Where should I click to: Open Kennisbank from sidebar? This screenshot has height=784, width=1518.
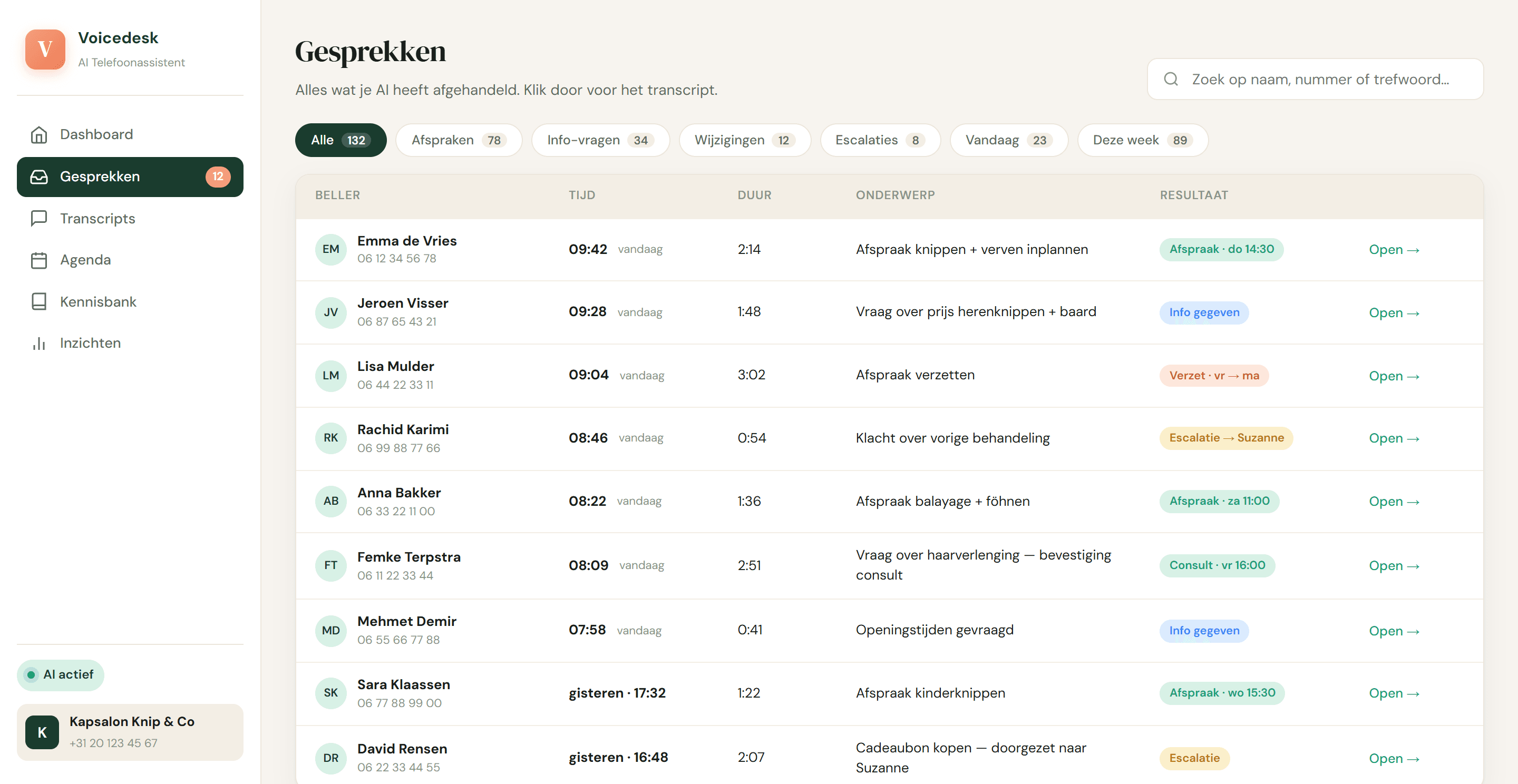[x=130, y=301]
